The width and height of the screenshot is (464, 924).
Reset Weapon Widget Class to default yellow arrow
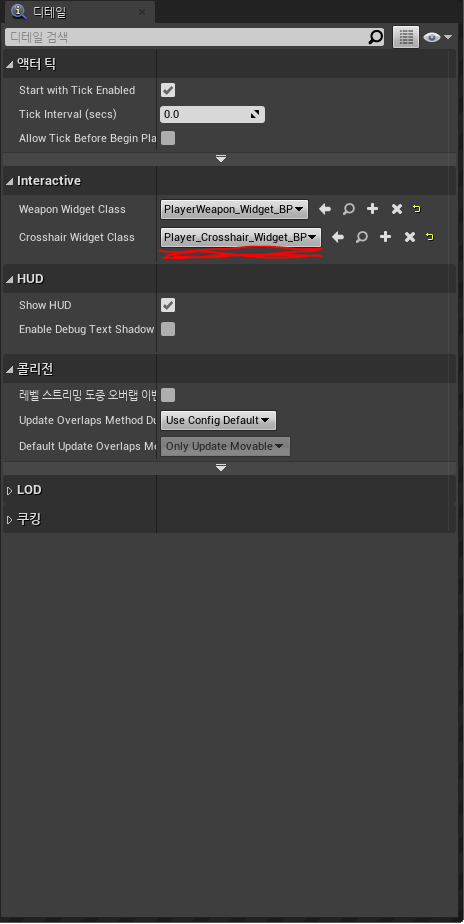coord(417,209)
